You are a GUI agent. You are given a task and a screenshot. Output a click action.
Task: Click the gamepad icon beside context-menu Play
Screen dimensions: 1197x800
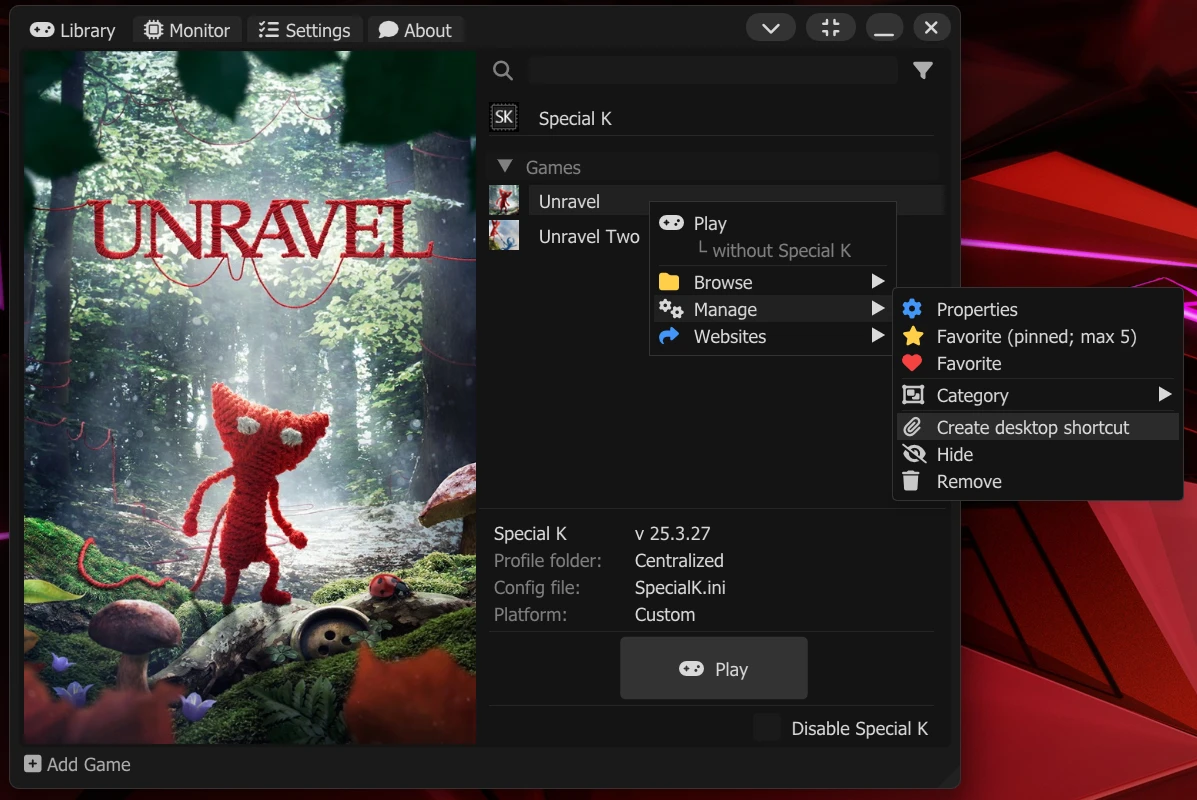672,222
